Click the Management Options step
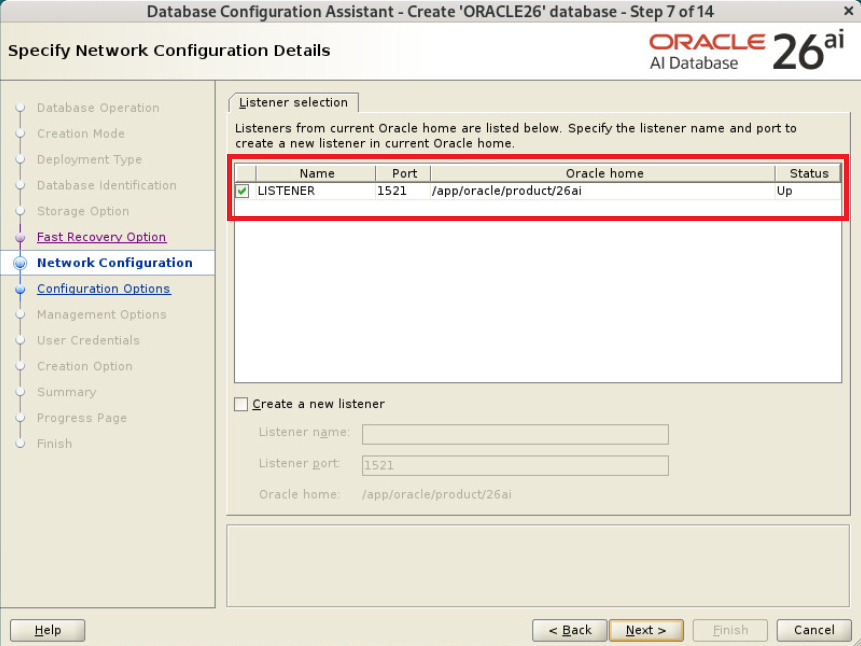This screenshot has width=861, height=646. coord(102,314)
